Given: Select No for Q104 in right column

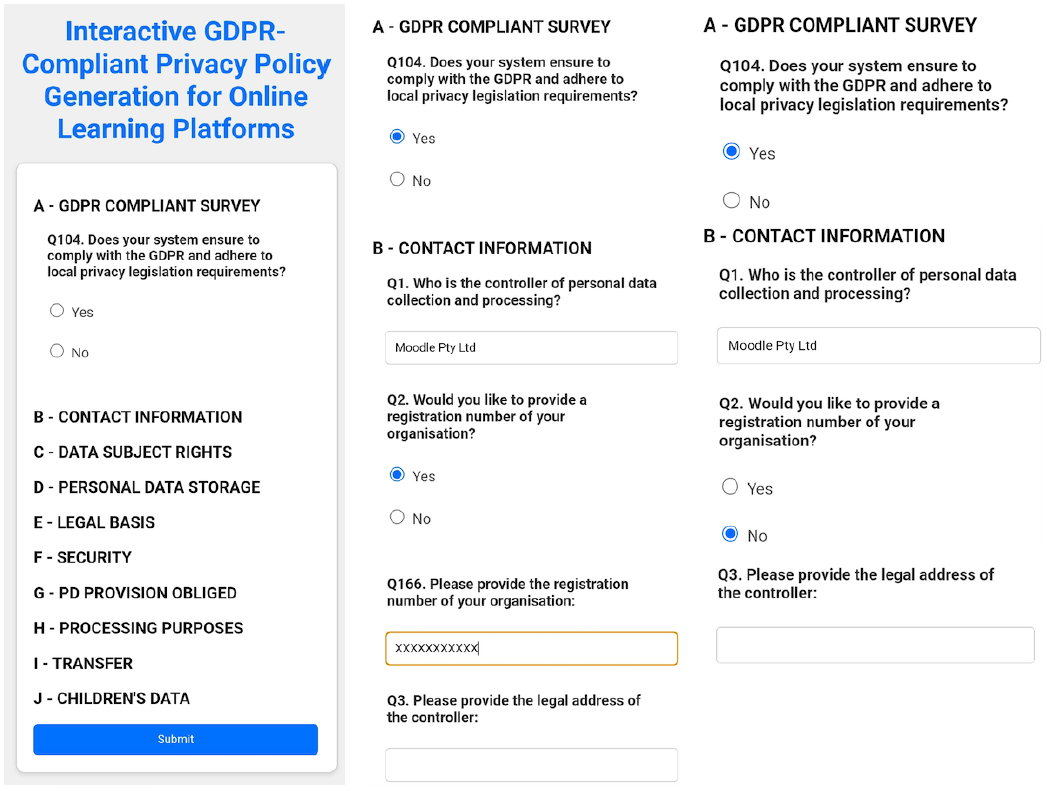Looking at the screenshot, I should (x=731, y=200).
